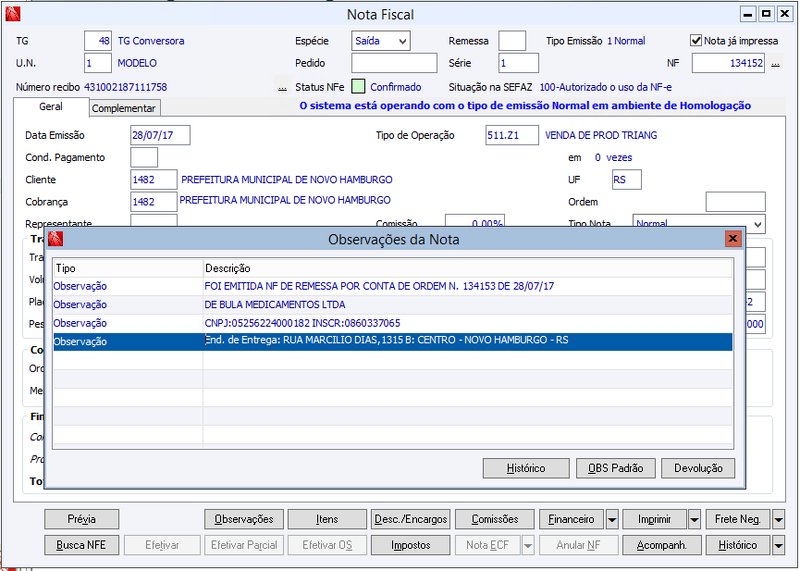Viewport: 800px width, 571px height.
Task: Click the Acompanh. button
Action: click(662, 545)
